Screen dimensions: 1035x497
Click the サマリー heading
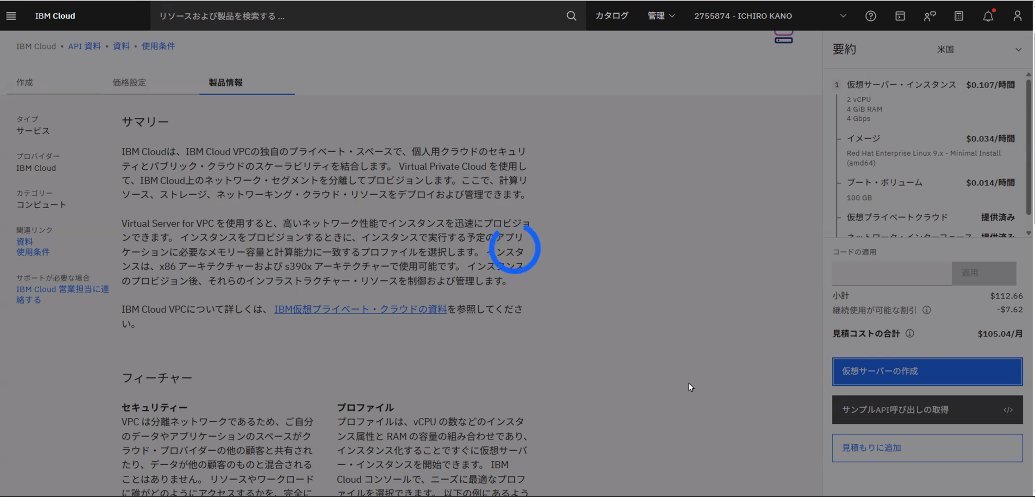click(x=145, y=122)
